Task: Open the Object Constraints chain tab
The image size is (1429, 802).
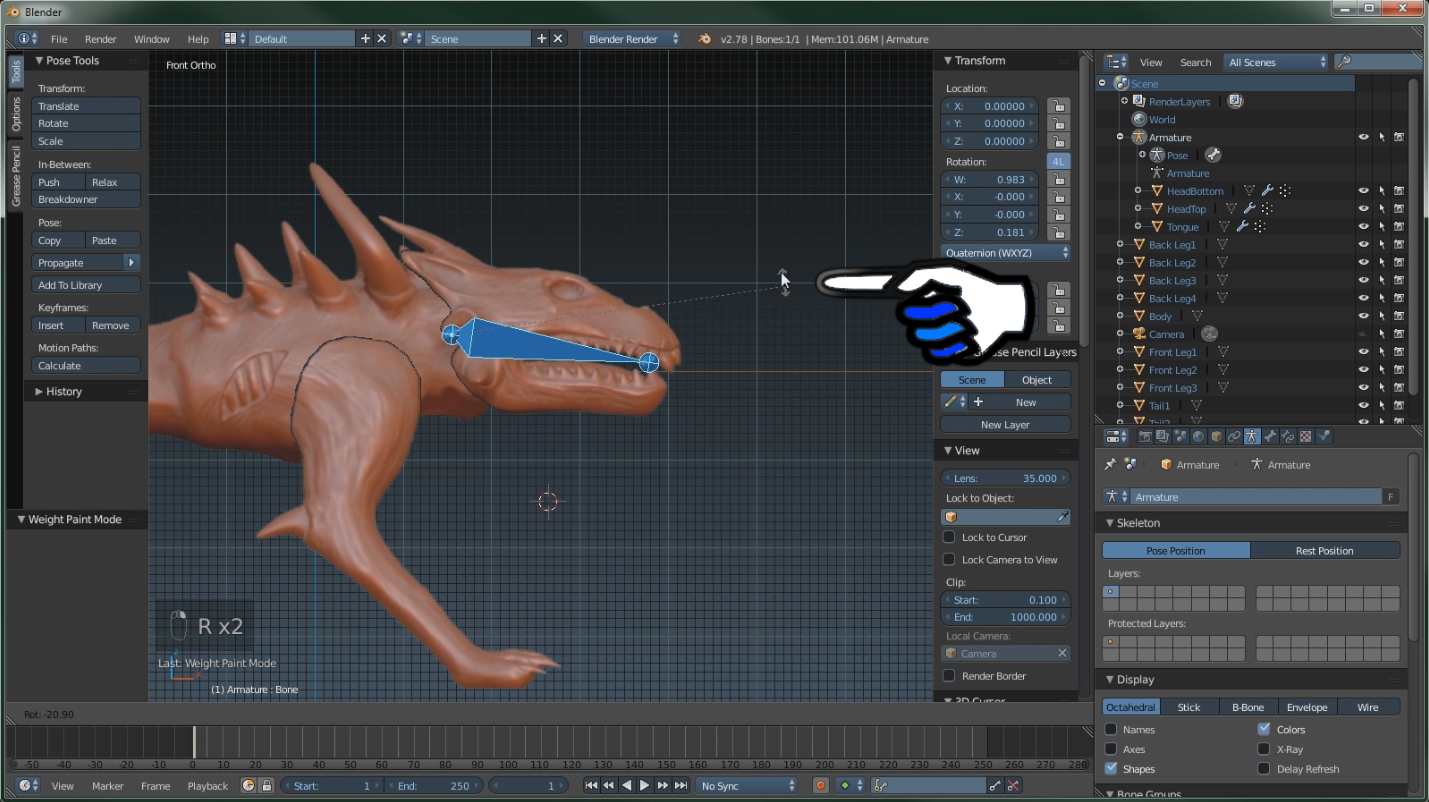Action: pyautogui.click(x=1235, y=437)
